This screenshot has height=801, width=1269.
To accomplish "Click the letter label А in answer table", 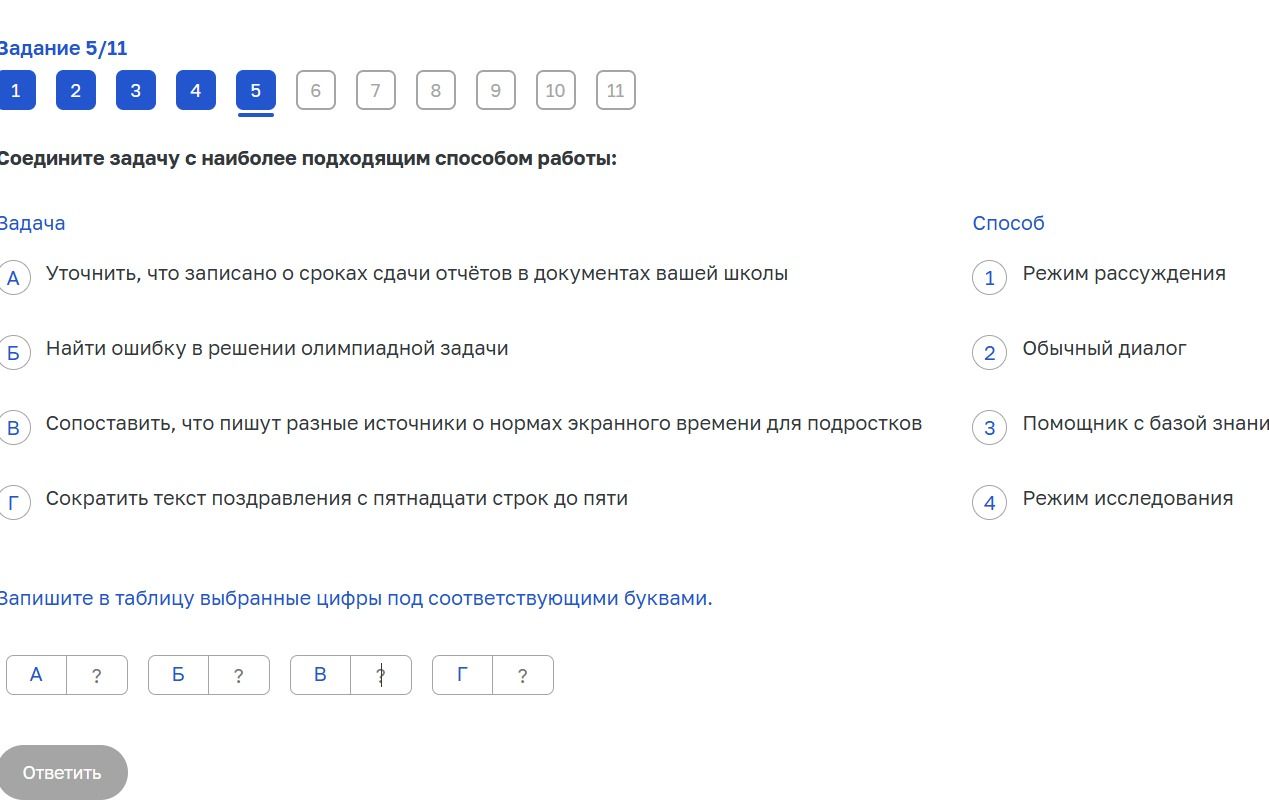I will tap(36, 675).
